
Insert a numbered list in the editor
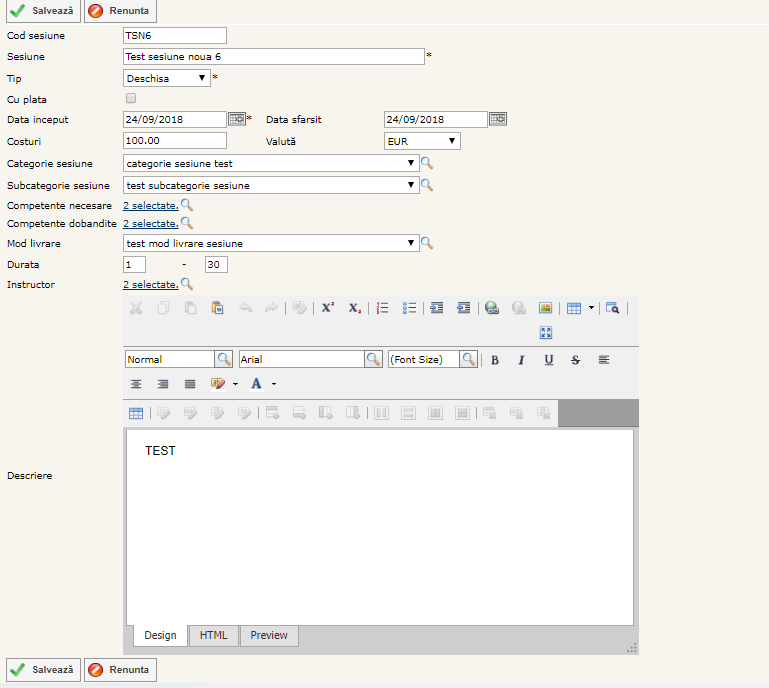click(382, 308)
